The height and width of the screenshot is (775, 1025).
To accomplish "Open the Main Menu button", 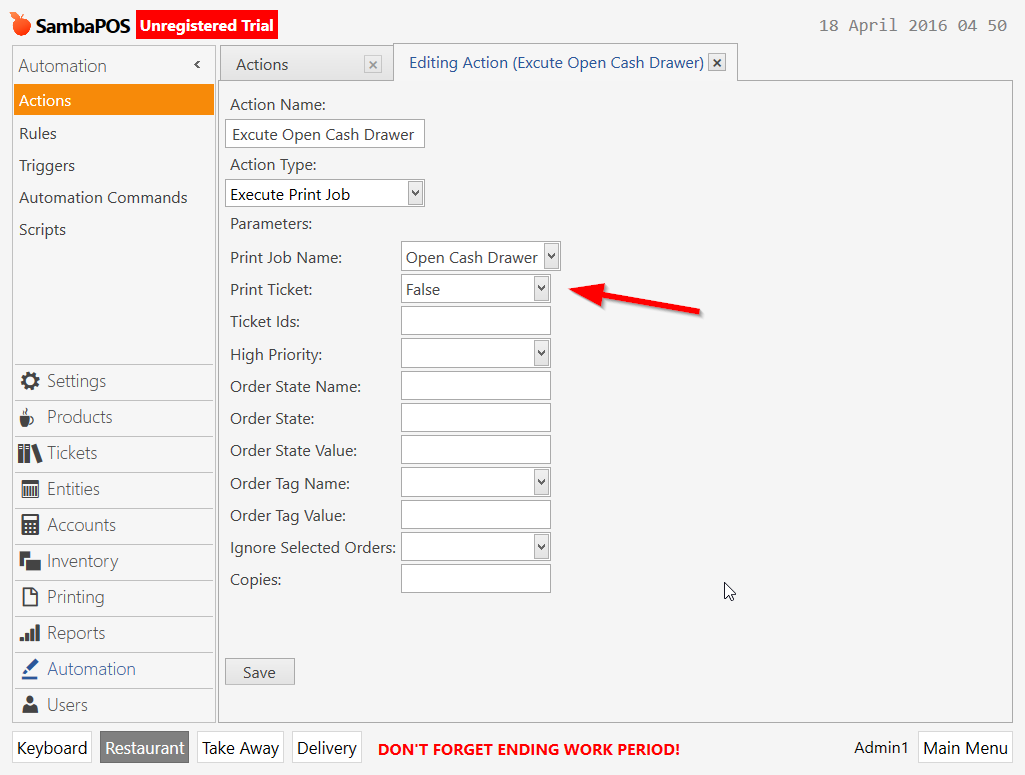I will click(x=965, y=748).
